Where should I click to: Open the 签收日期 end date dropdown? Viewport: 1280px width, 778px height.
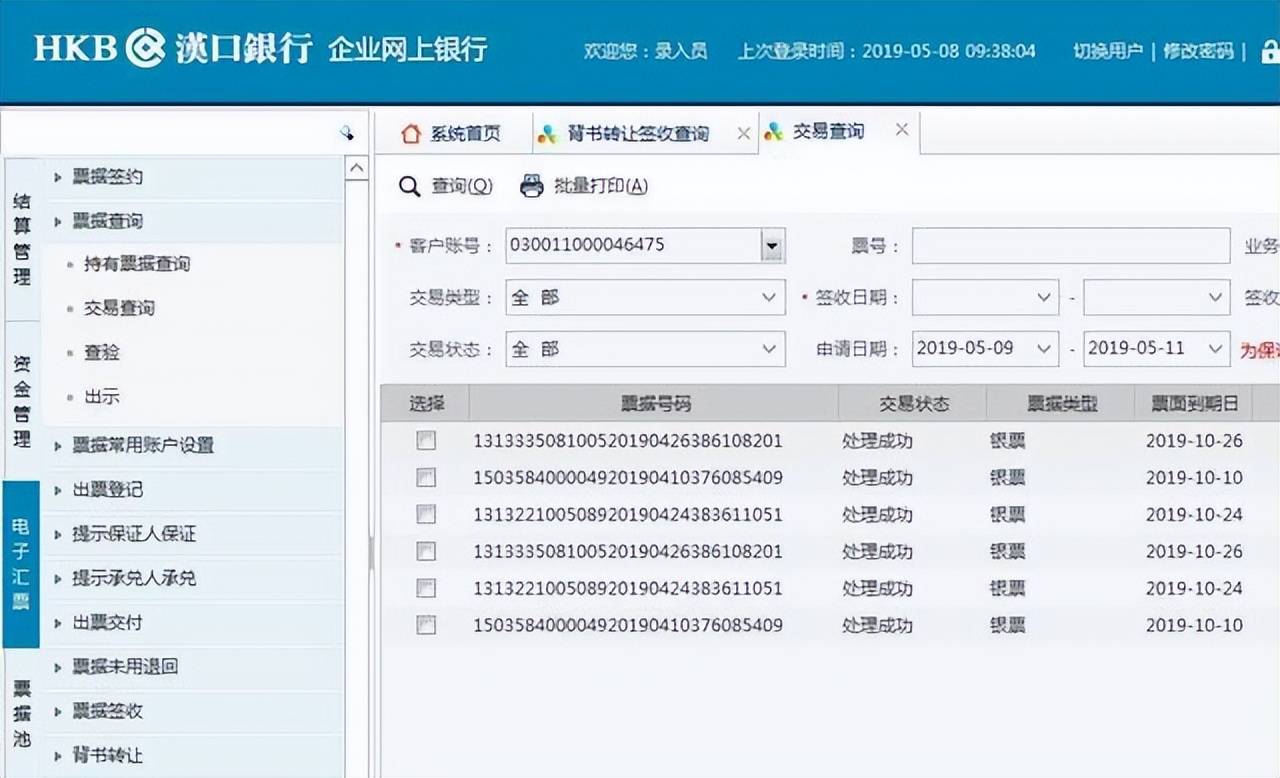(1216, 297)
